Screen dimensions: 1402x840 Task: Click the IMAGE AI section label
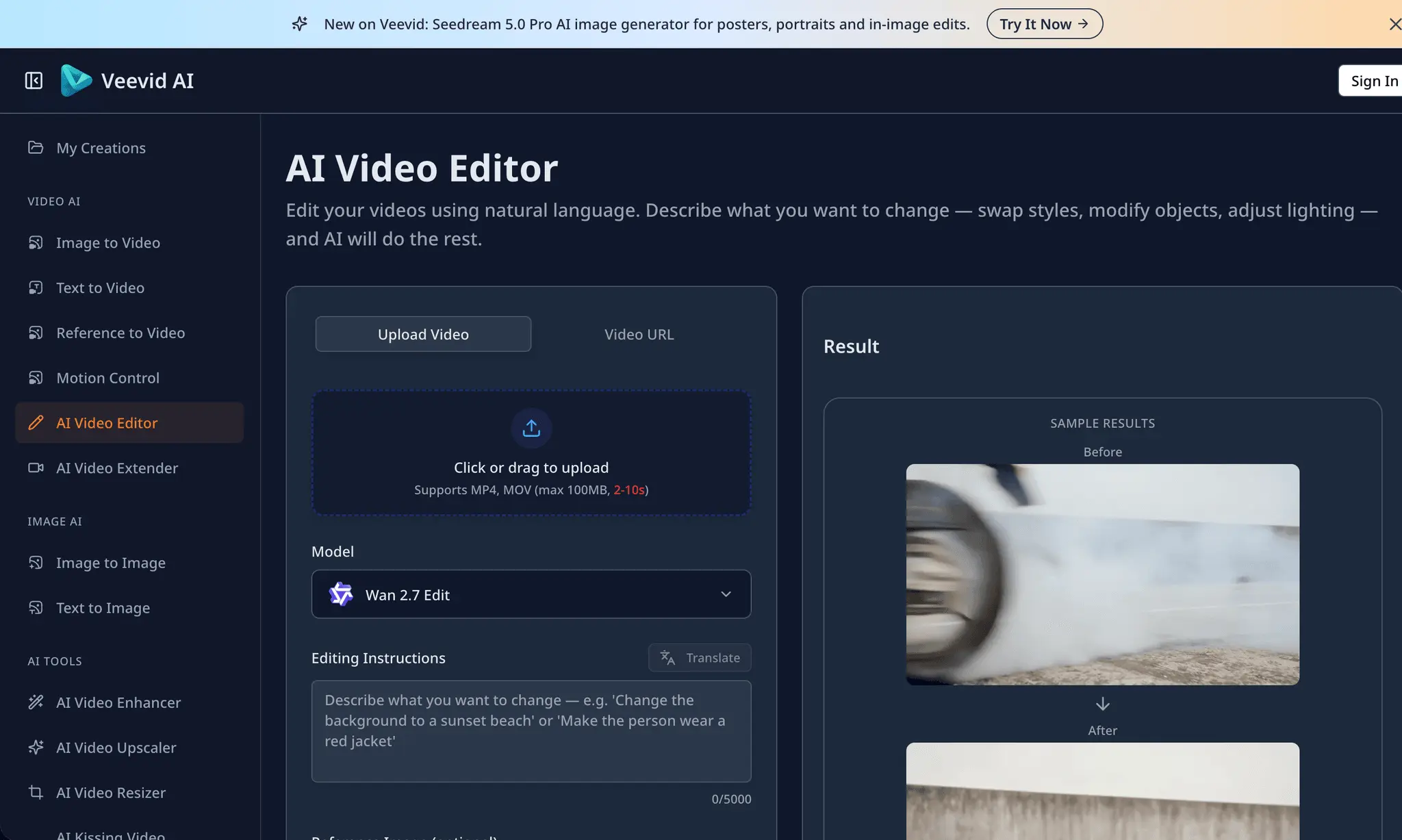(x=55, y=522)
